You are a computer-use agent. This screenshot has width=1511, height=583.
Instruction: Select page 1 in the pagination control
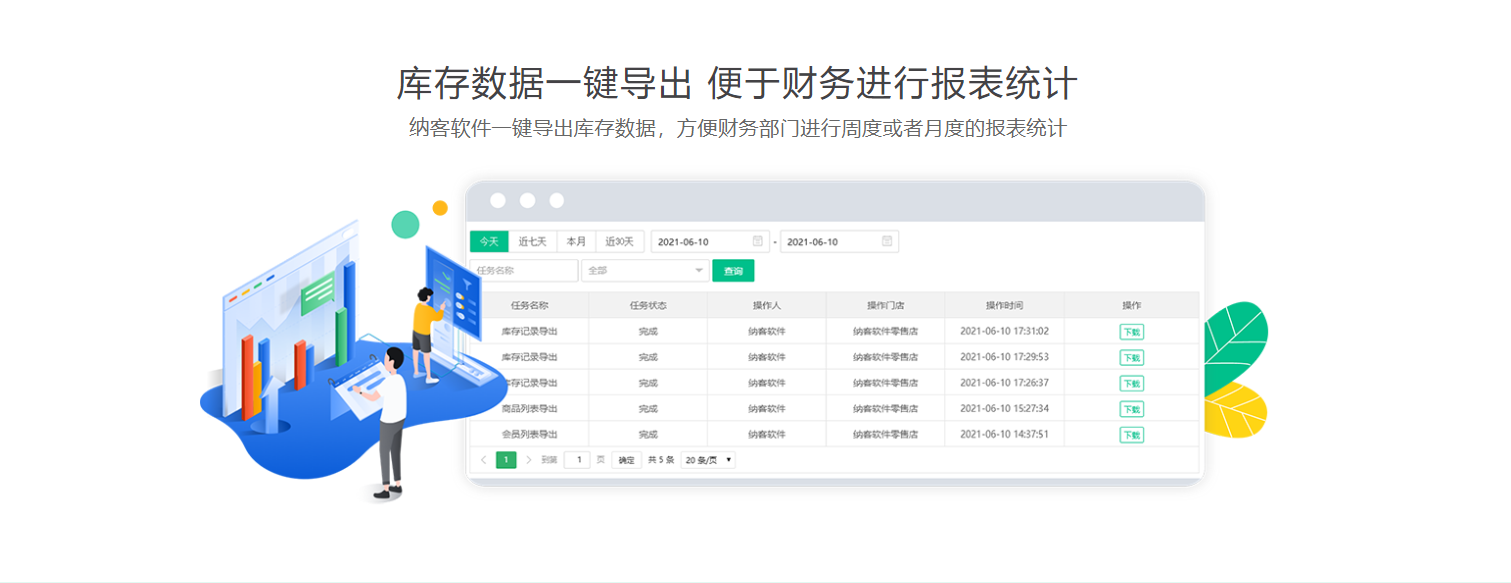tap(505, 459)
